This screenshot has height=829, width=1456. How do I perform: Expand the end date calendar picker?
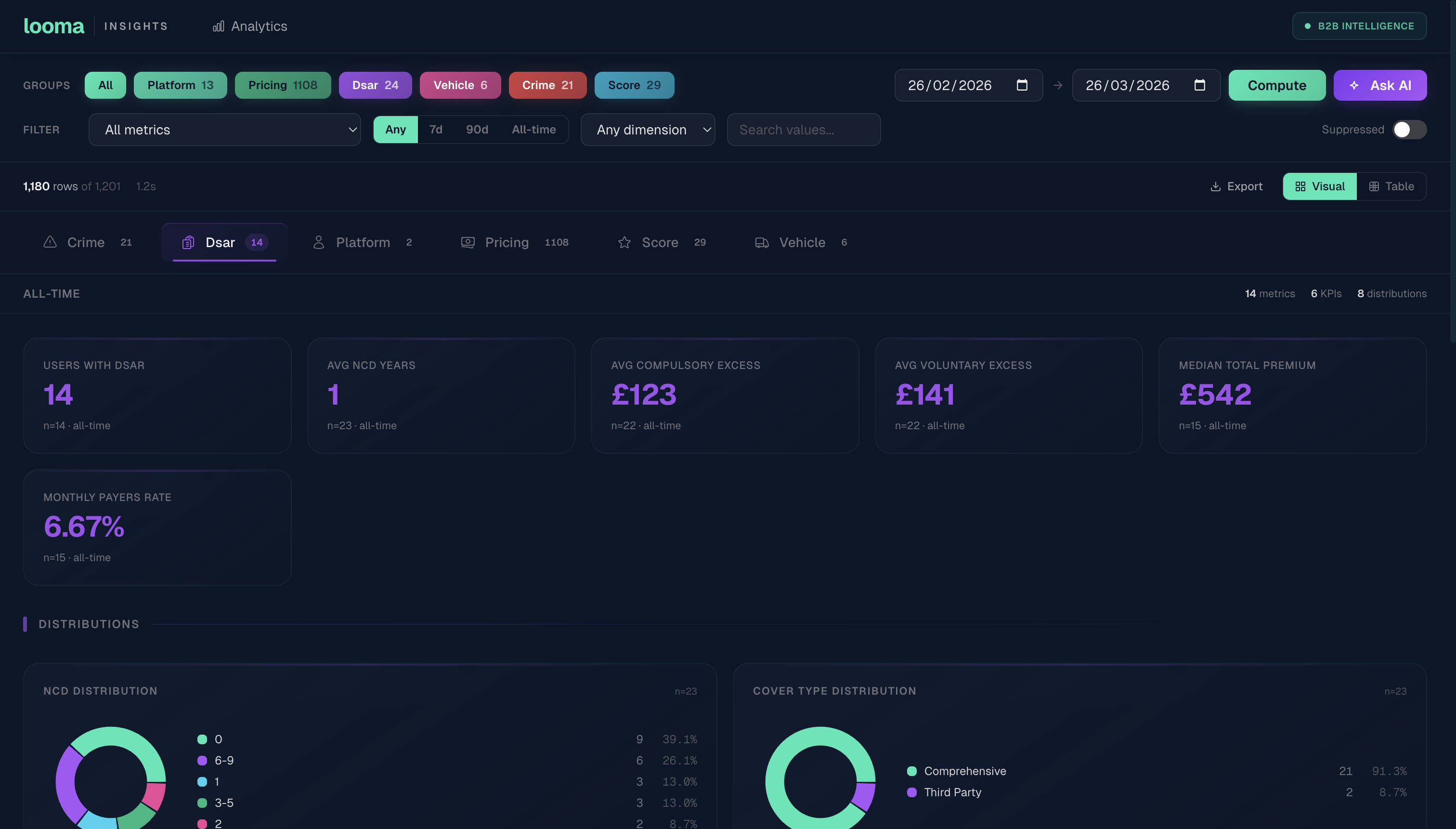tap(1199, 85)
